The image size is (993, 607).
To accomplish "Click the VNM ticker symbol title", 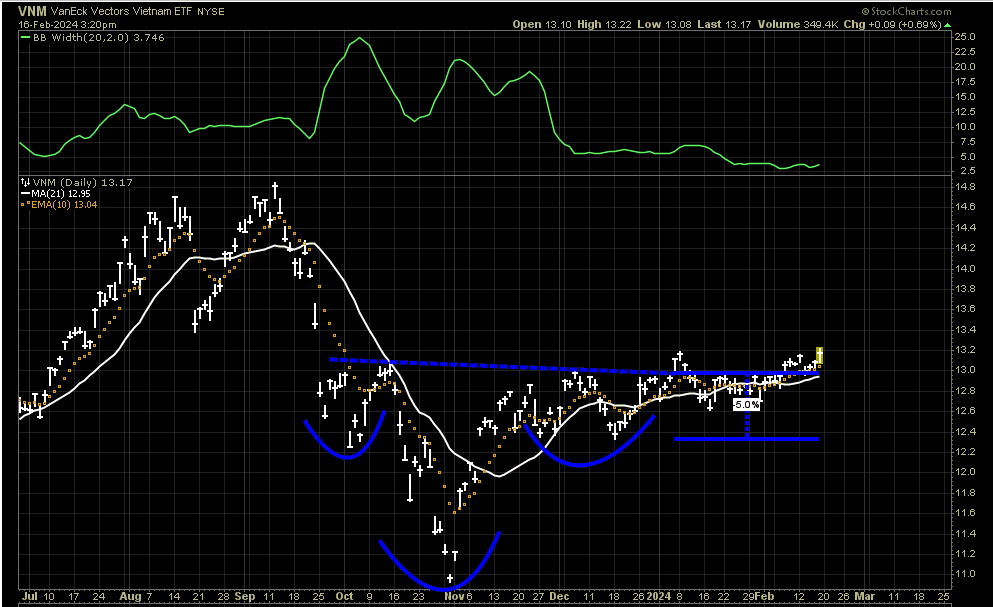I will pos(32,11).
